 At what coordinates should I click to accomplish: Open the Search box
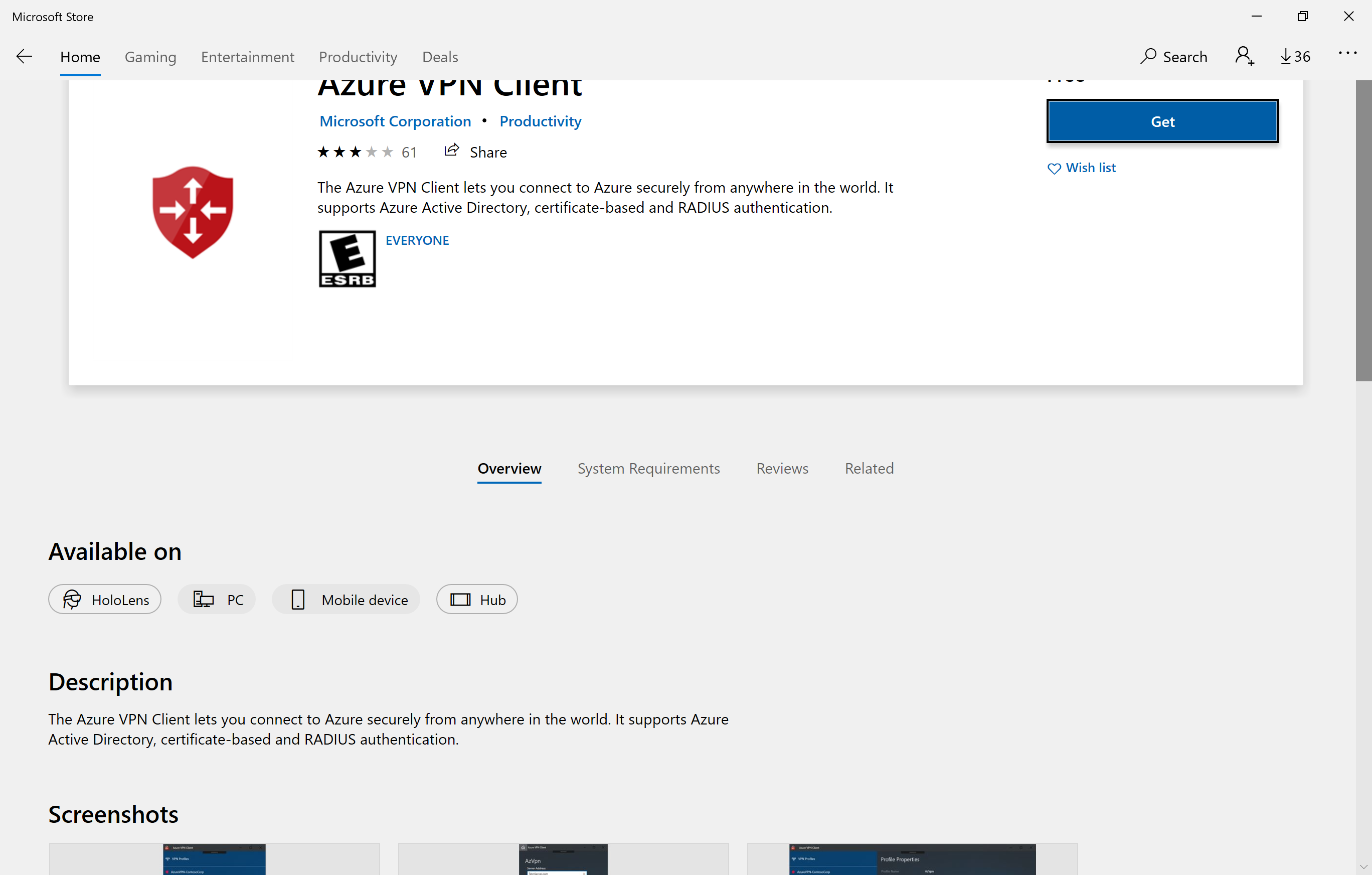pos(1173,56)
